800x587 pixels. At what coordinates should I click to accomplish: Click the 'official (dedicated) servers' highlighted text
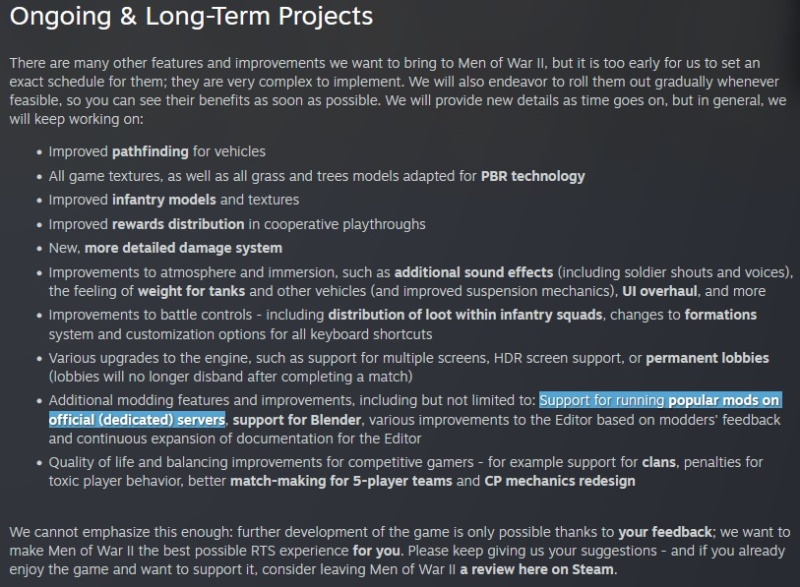(137, 420)
